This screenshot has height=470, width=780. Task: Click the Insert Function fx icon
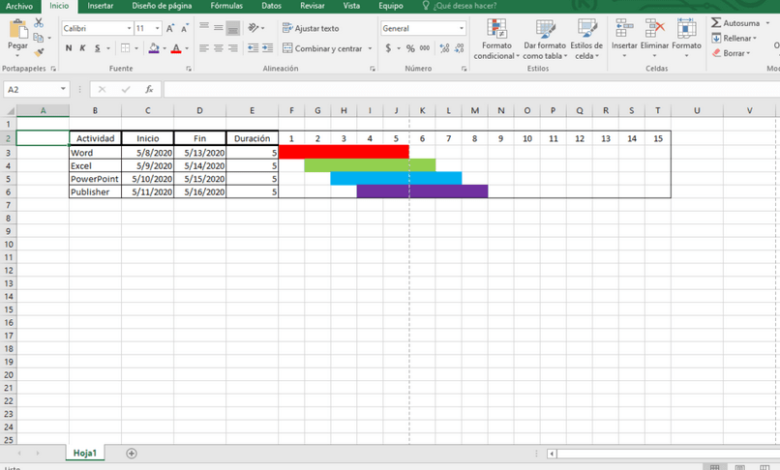pyautogui.click(x=149, y=90)
